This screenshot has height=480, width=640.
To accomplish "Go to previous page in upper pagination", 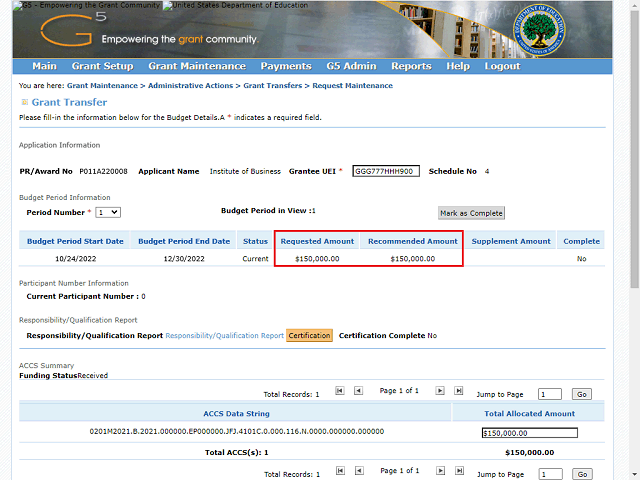I will point(358,391).
